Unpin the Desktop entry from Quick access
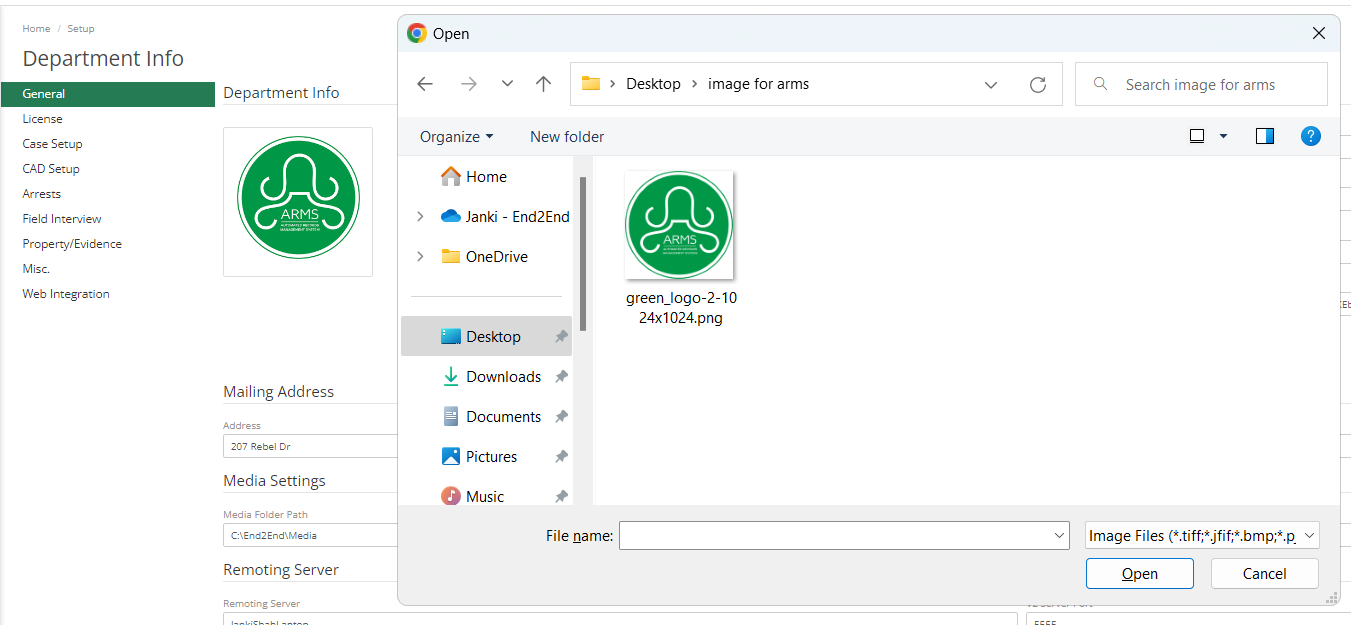This screenshot has height=625, width=1351. coord(561,336)
